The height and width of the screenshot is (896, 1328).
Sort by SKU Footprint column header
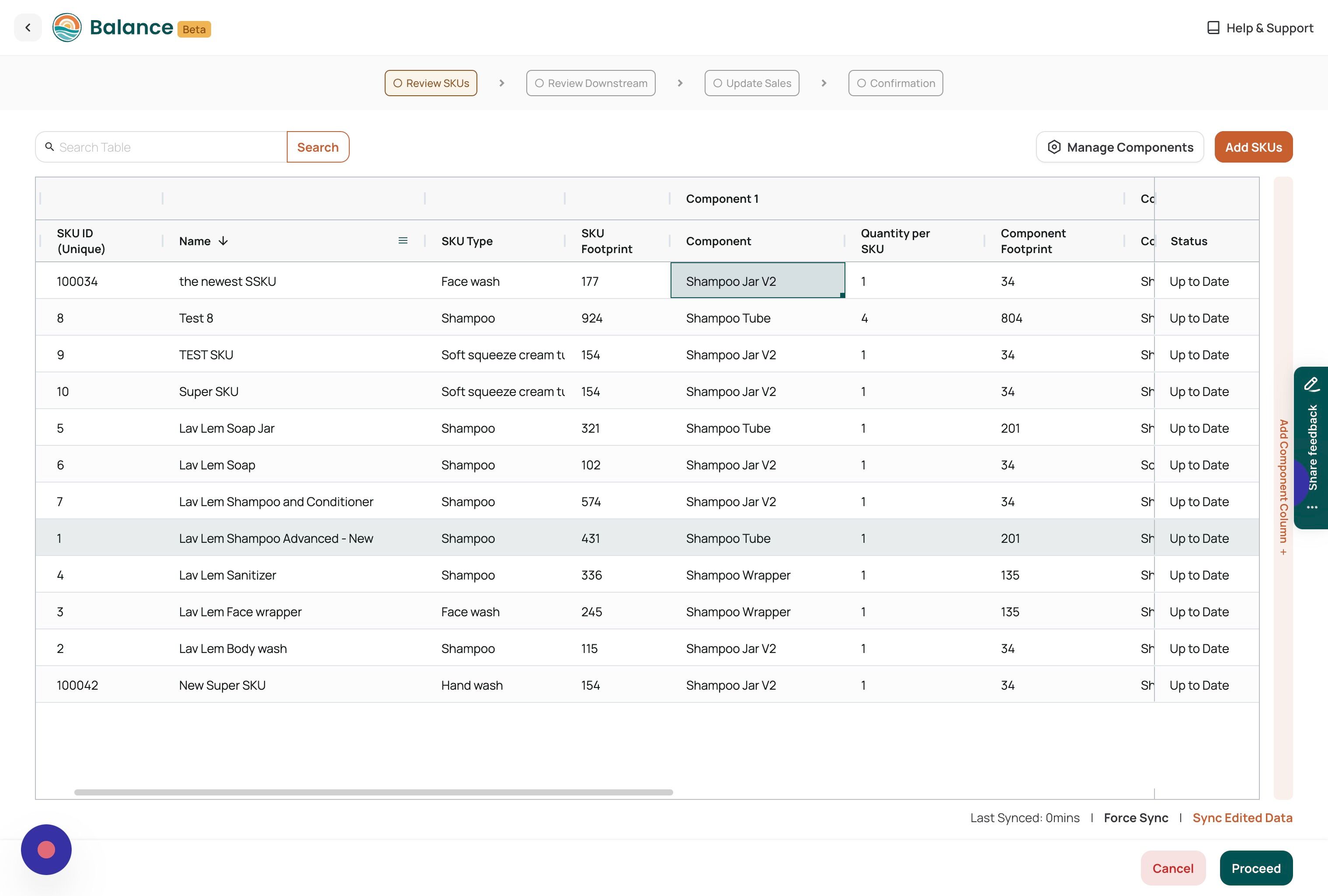tap(617, 240)
